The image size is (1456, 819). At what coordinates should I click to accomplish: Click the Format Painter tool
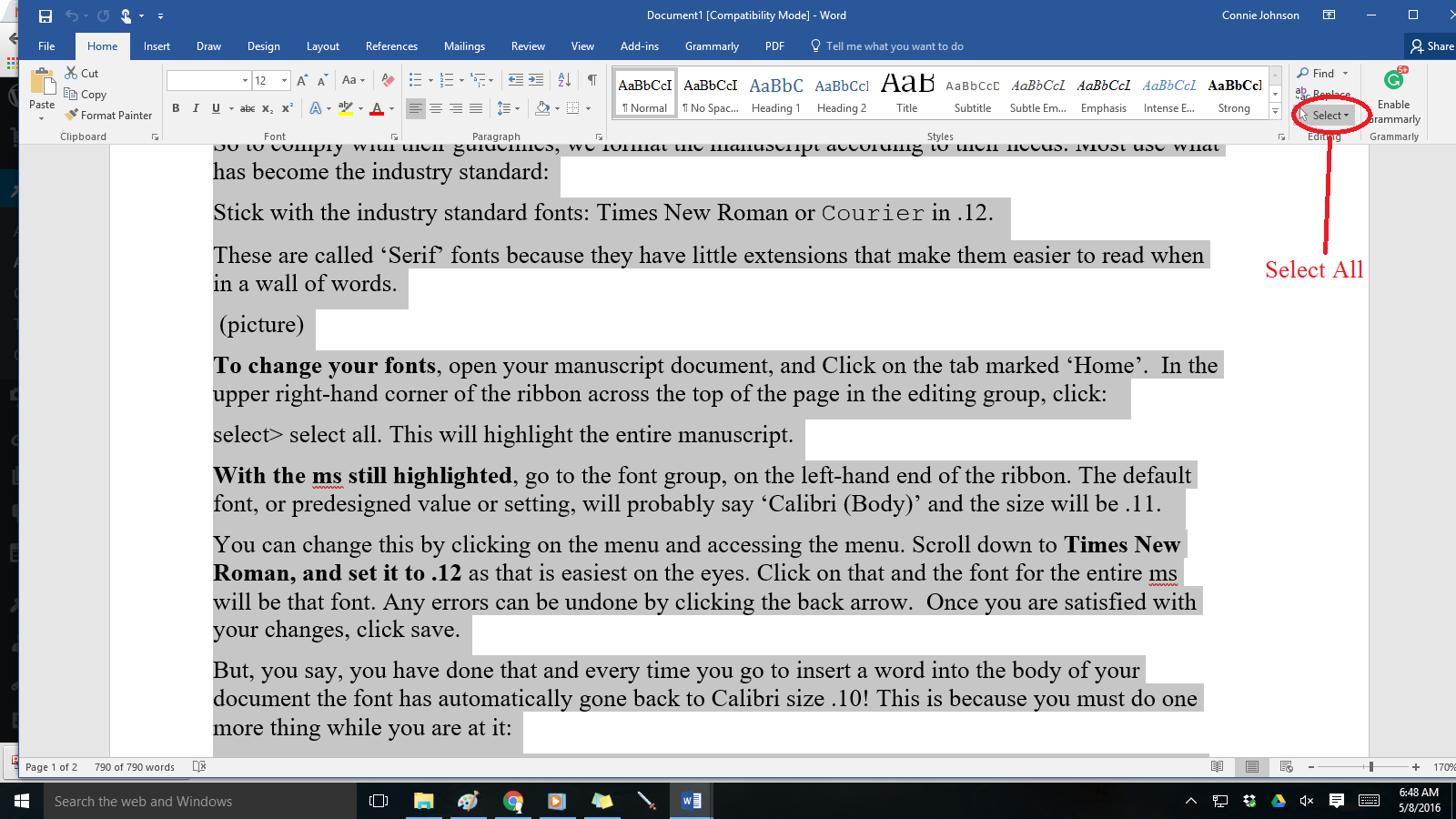[108, 116]
